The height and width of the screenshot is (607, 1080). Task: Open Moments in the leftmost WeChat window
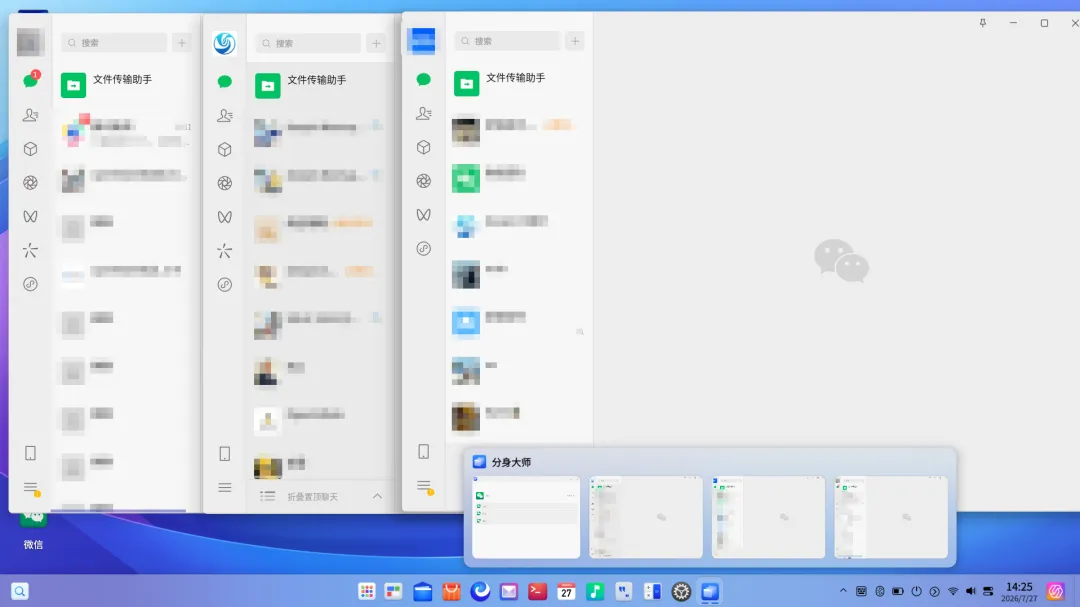coord(30,183)
